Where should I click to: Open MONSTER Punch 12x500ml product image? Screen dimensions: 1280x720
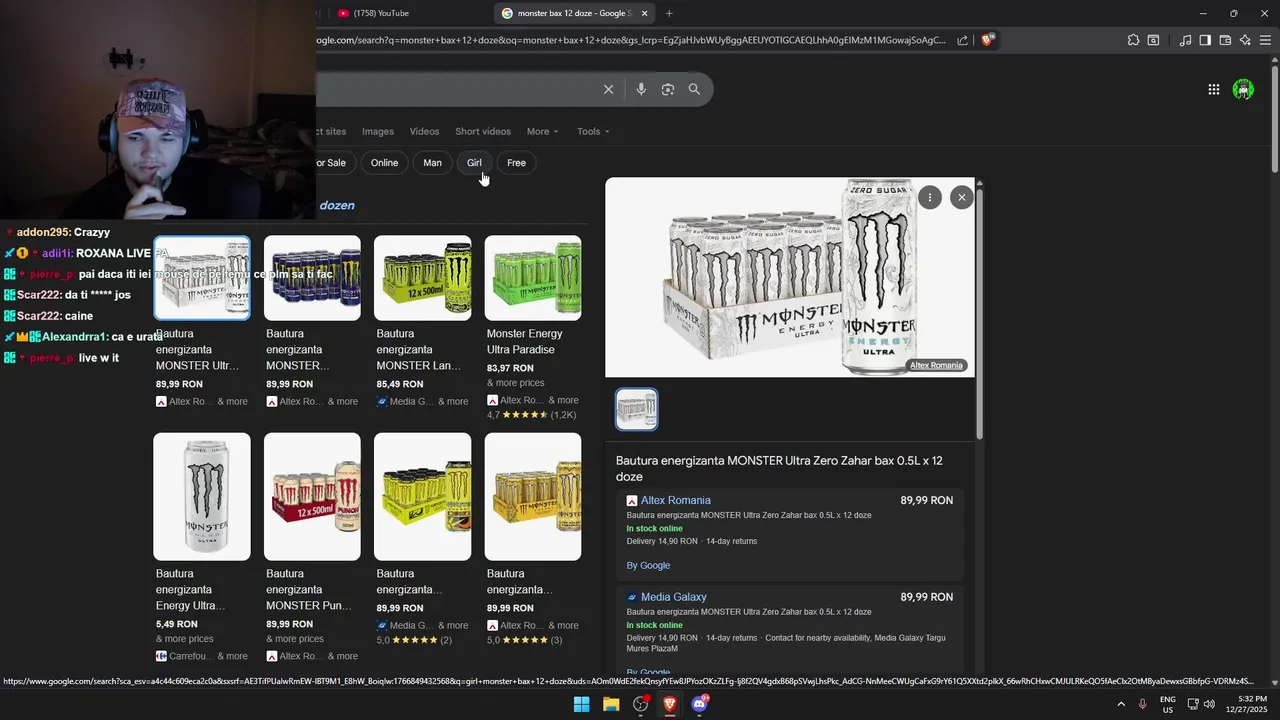(312, 496)
